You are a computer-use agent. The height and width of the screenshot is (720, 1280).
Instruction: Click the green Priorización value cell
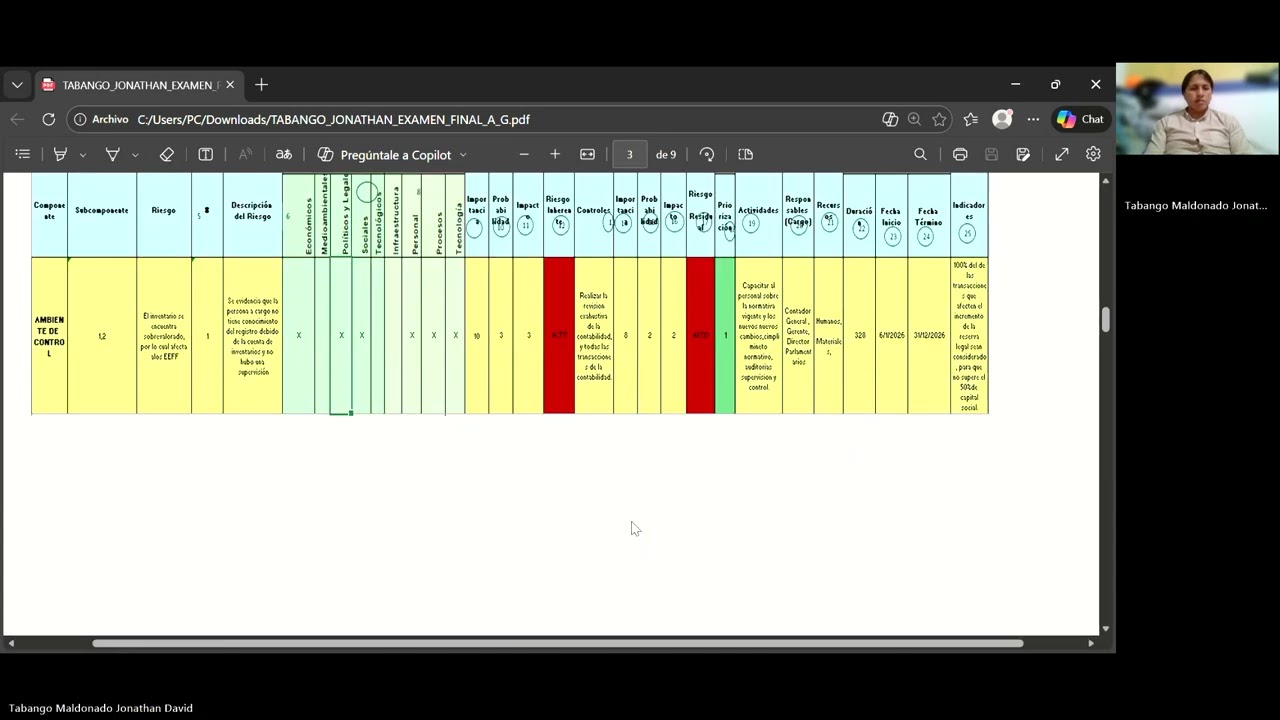725,336
